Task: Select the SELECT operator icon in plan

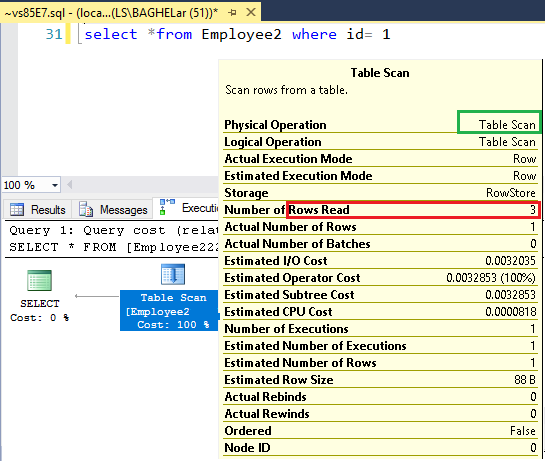Action: (40, 280)
